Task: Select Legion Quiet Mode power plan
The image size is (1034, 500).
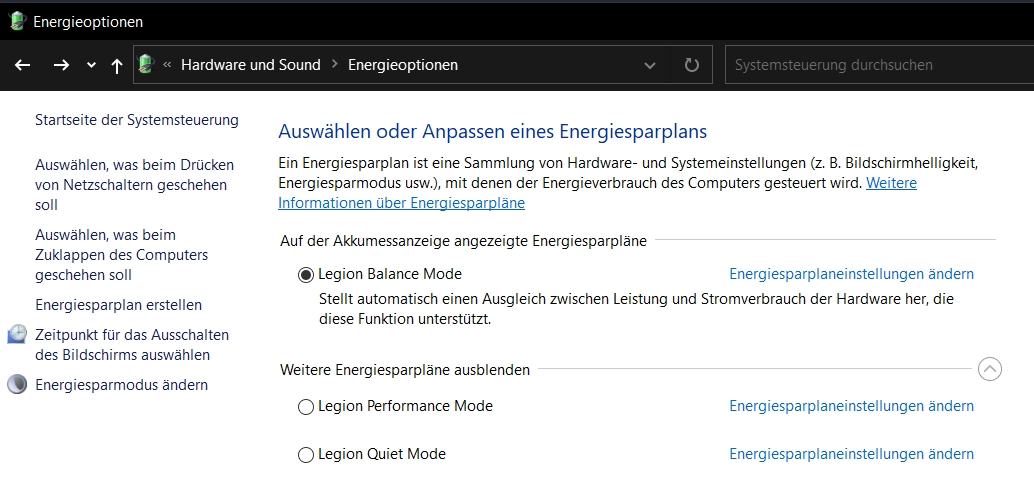Action: pos(306,455)
